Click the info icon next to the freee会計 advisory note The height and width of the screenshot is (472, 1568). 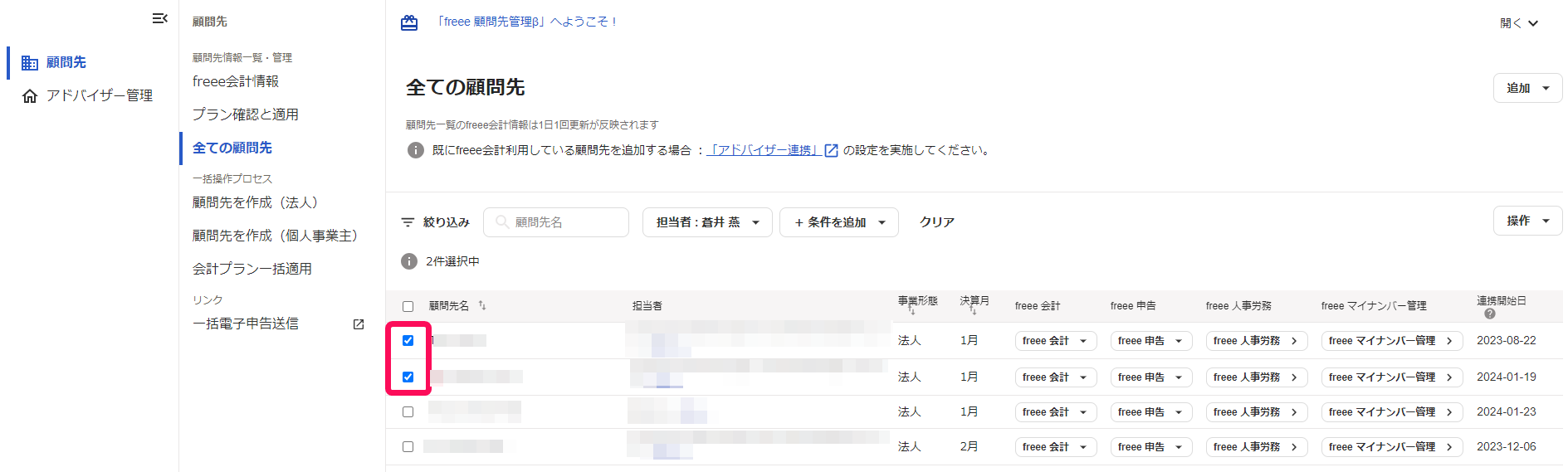pos(416,150)
